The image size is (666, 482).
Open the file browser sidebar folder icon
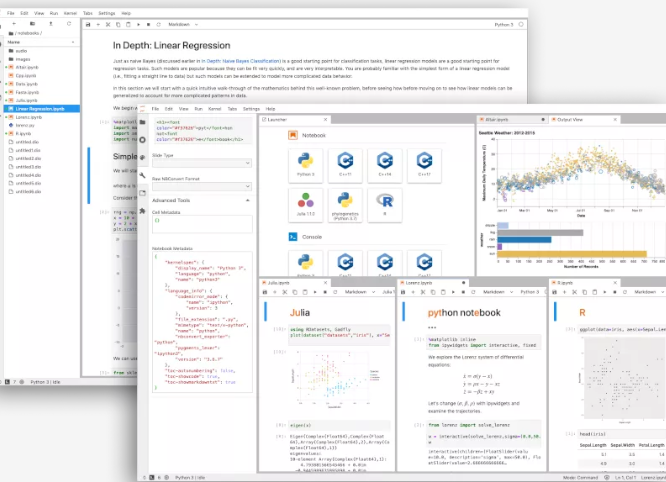click(x=143, y=121)
